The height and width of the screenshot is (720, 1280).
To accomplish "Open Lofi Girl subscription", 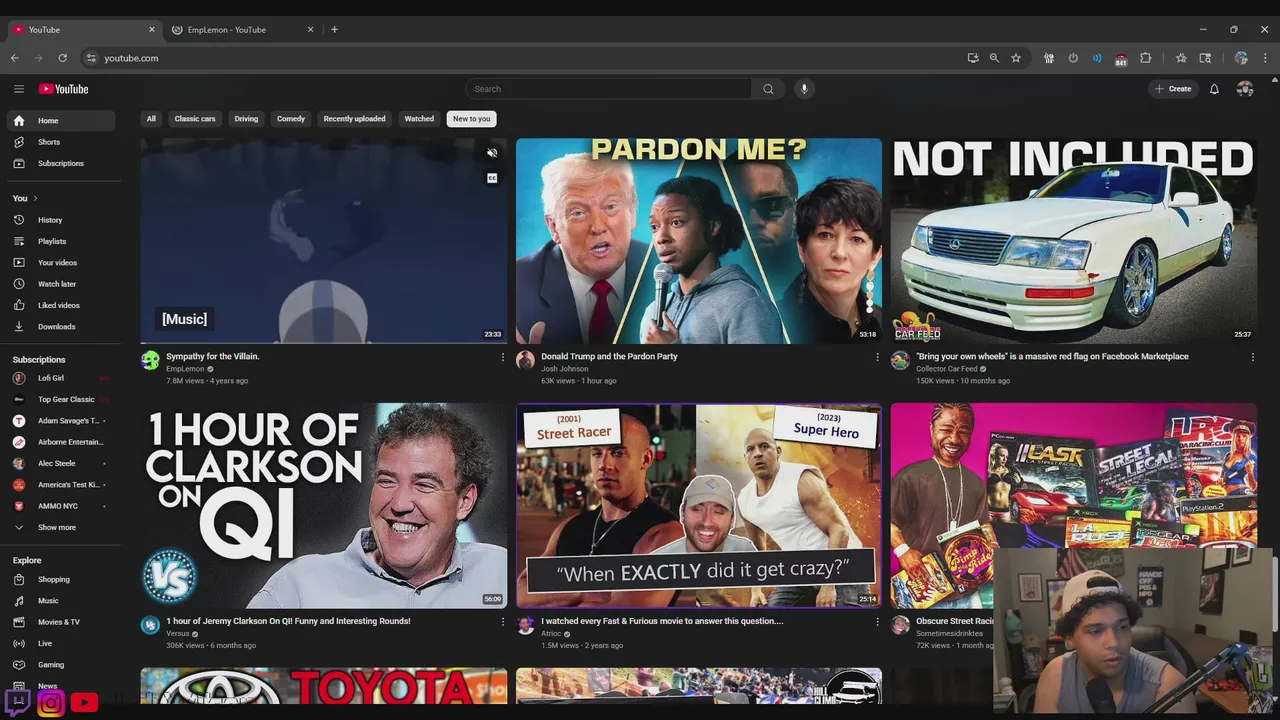I will click(61, 378).
